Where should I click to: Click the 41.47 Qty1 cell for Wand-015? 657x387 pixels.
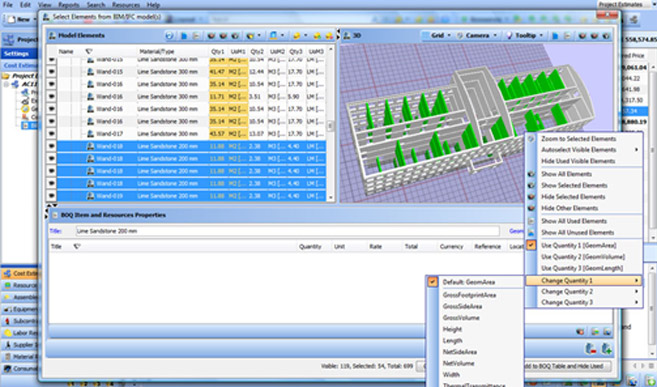(x=217, y=72)
